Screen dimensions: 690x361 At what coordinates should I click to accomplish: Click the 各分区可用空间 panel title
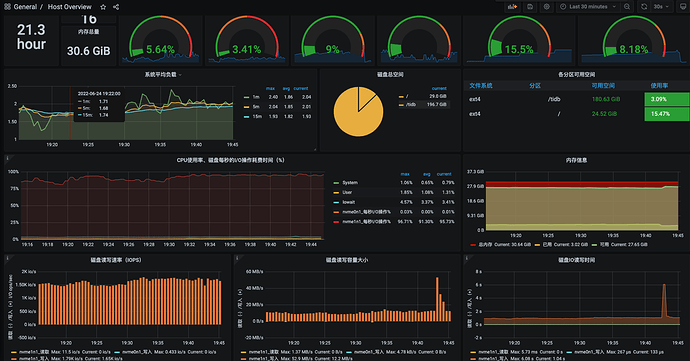(576, 74)
